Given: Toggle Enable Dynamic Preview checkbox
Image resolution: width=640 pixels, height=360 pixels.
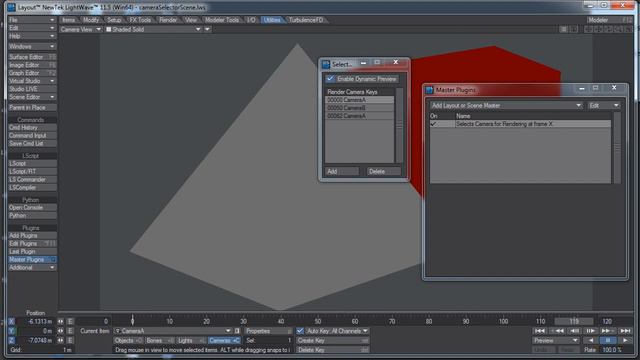Looking at the screenshot, I should point(330,79).
